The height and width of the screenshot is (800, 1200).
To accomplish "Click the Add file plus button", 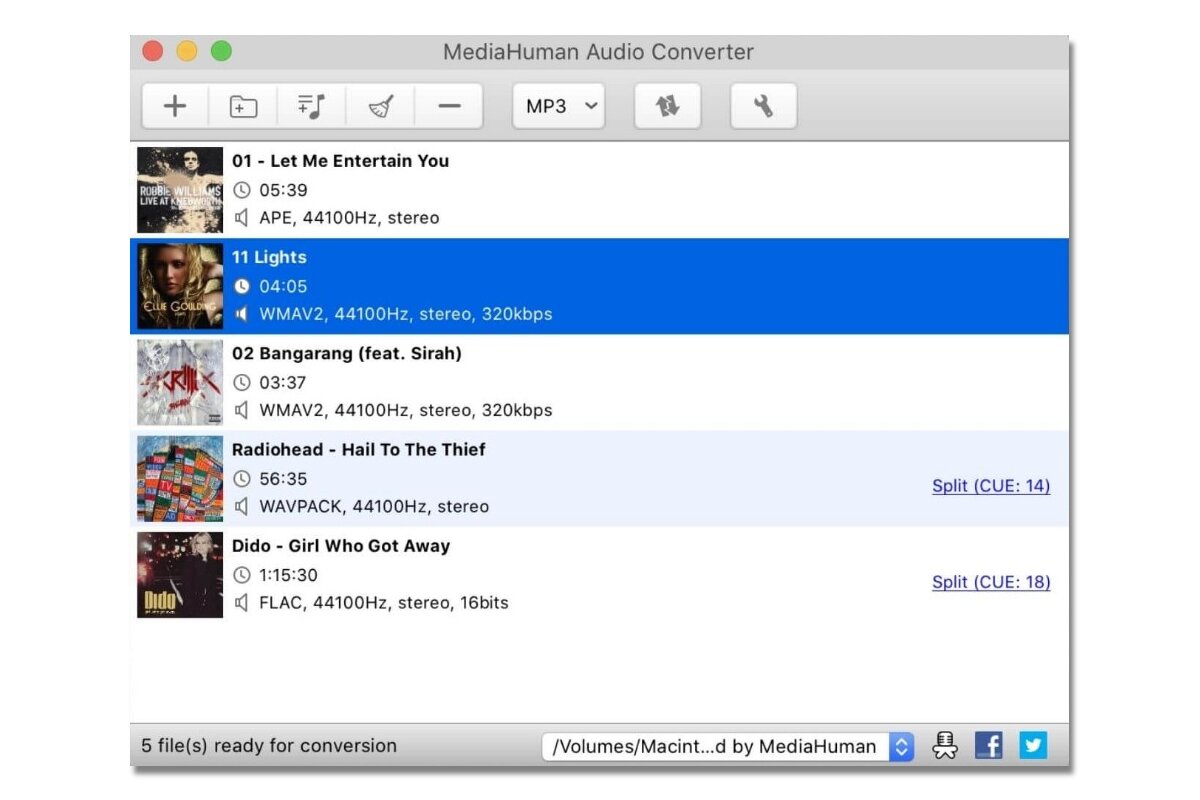I will pos(175,106).
